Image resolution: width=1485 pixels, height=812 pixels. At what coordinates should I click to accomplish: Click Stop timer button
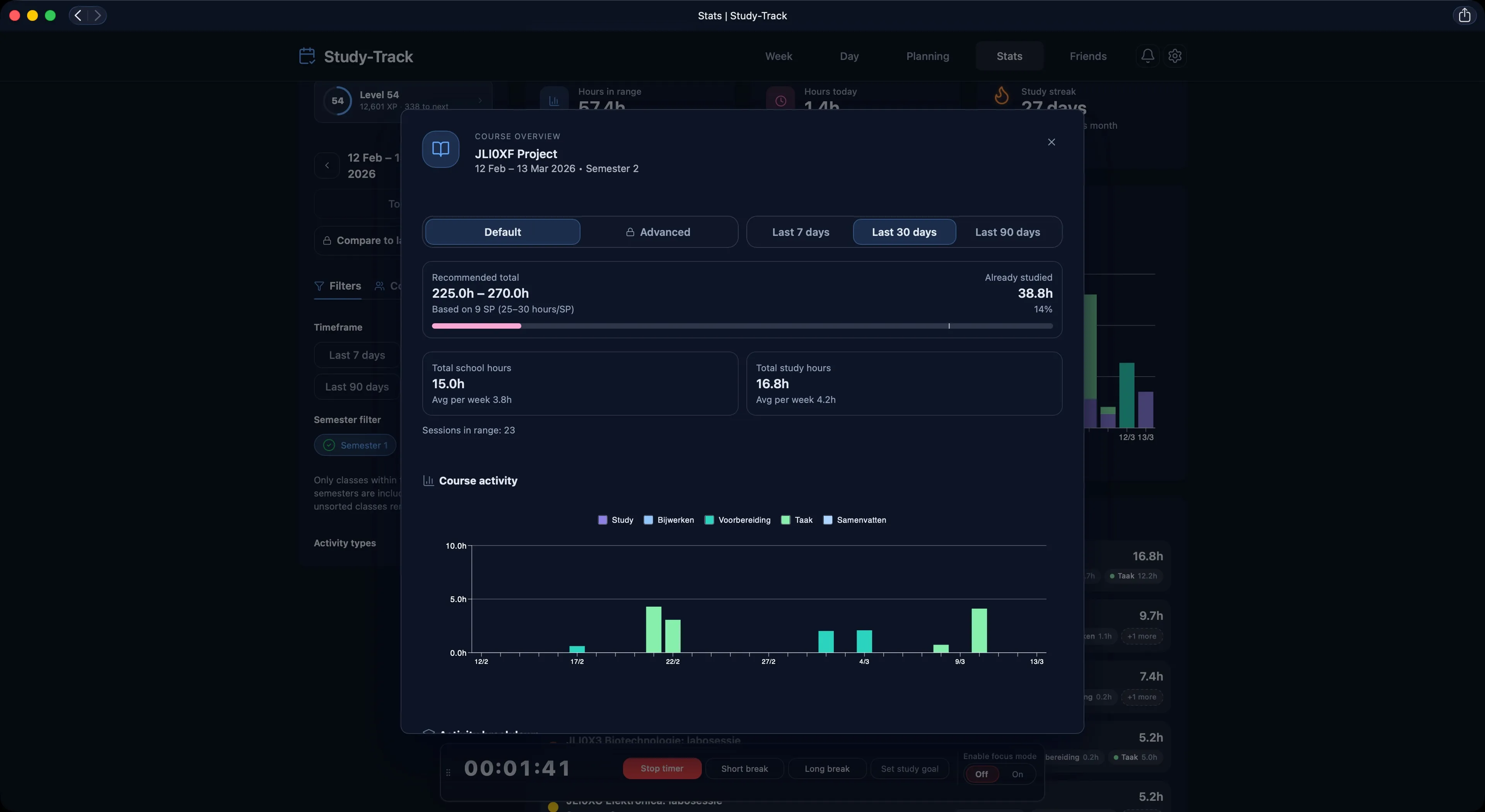coord(662,768)
